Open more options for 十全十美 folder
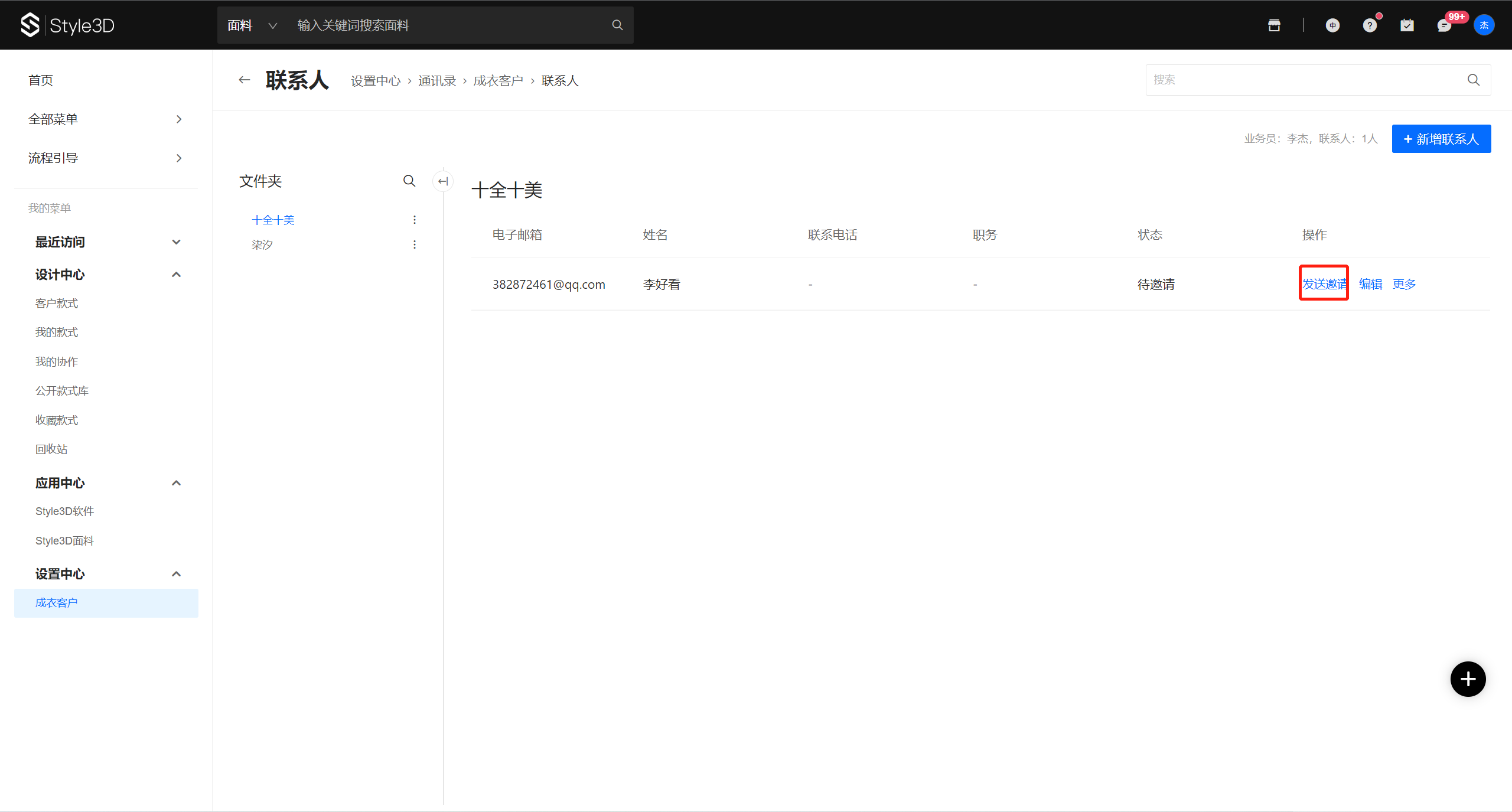The image size is (1512, 812). [415, 220]
